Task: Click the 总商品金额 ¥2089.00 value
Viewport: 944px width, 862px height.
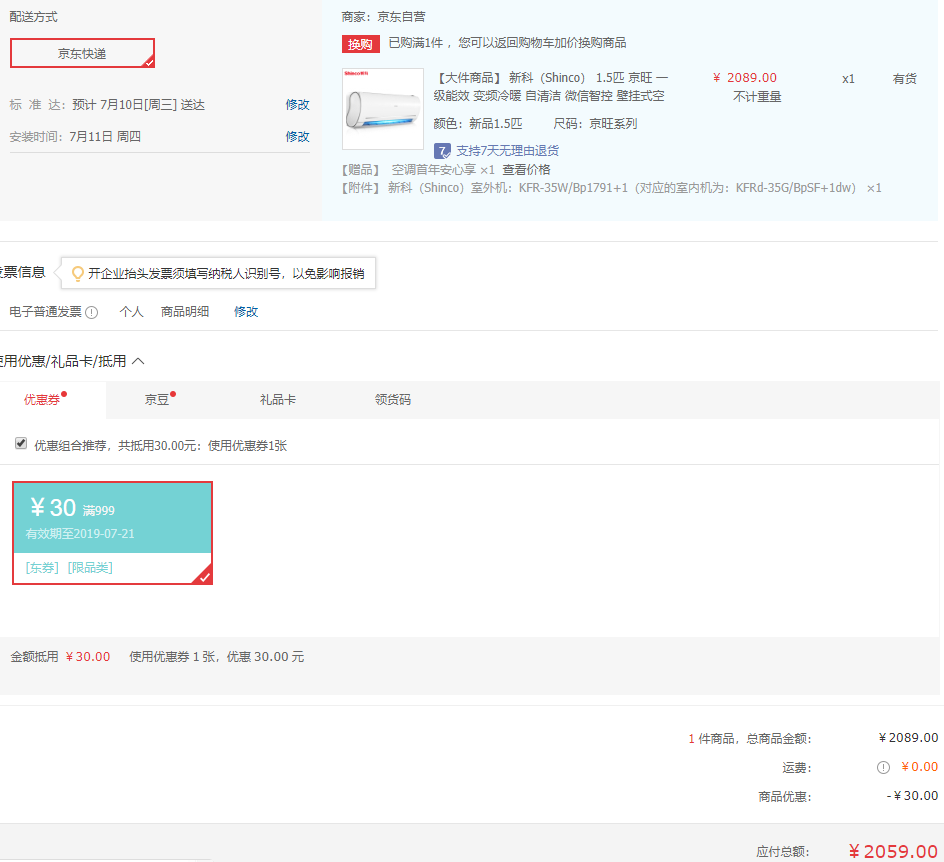Action: (x=908, y=737)
